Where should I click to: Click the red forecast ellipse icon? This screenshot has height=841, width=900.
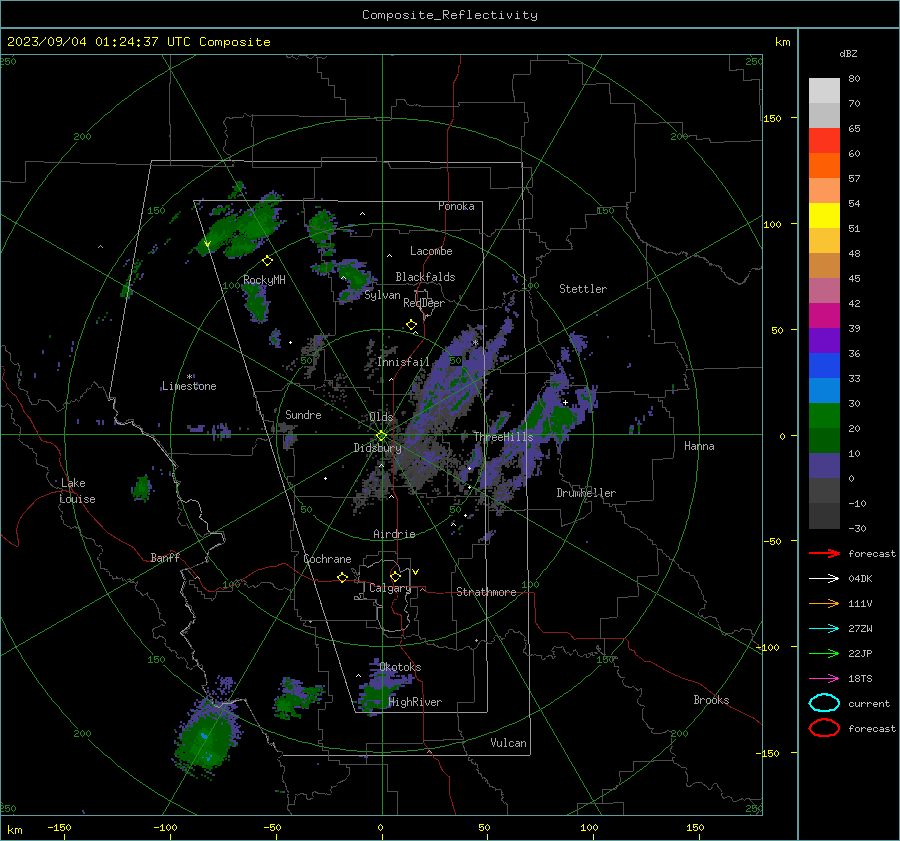(824, 728)
